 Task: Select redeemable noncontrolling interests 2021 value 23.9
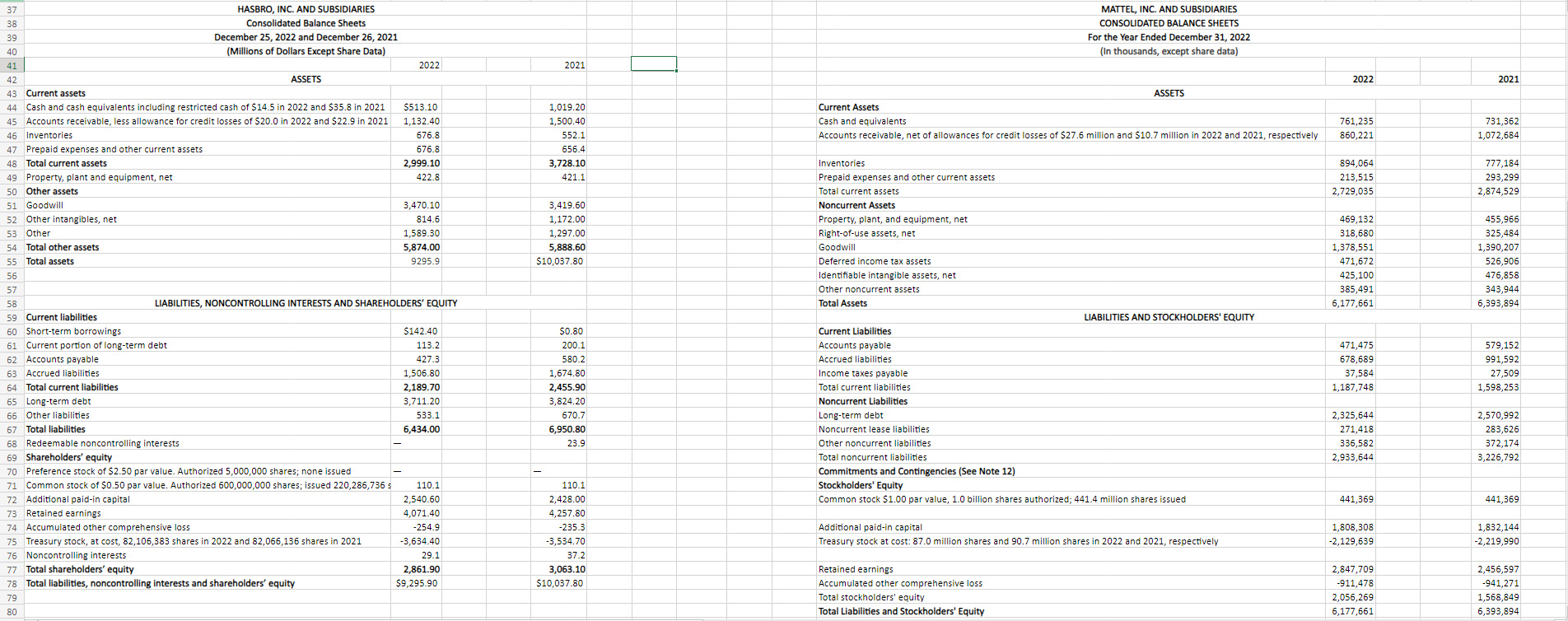576,443
